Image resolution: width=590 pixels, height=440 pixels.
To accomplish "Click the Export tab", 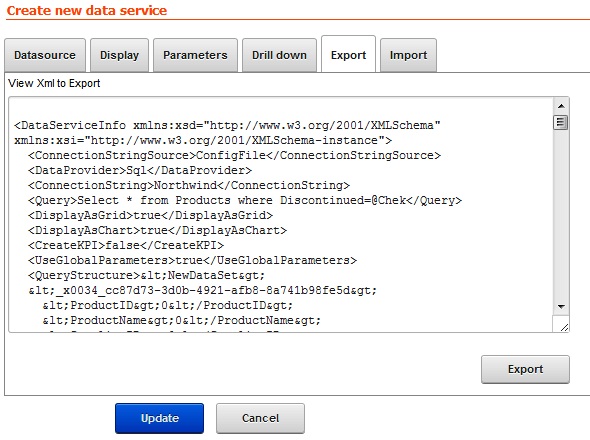I will [348, 55].
